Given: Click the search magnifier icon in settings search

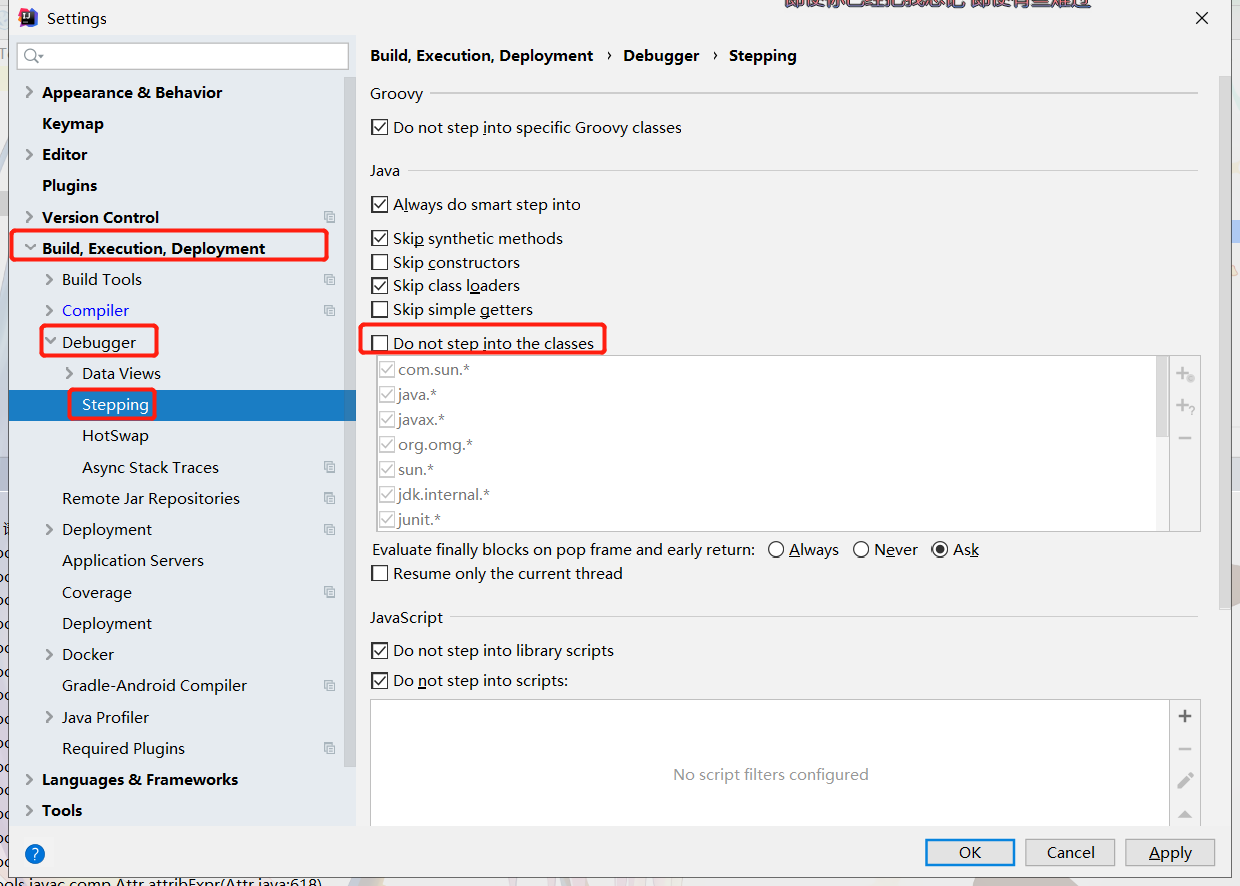Looking at the screenshot, I should [33, 56].
